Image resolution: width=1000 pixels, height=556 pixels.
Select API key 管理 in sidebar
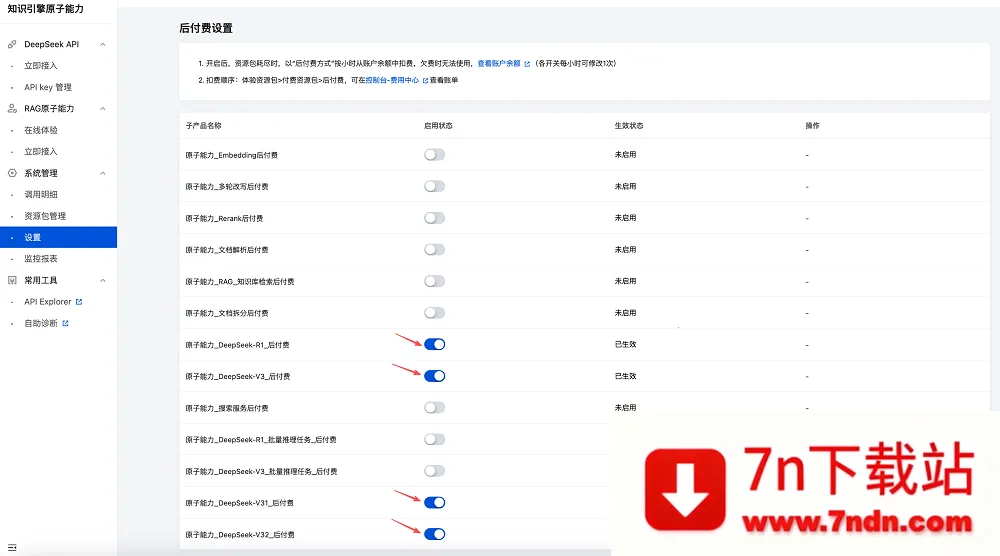point(48,87)
